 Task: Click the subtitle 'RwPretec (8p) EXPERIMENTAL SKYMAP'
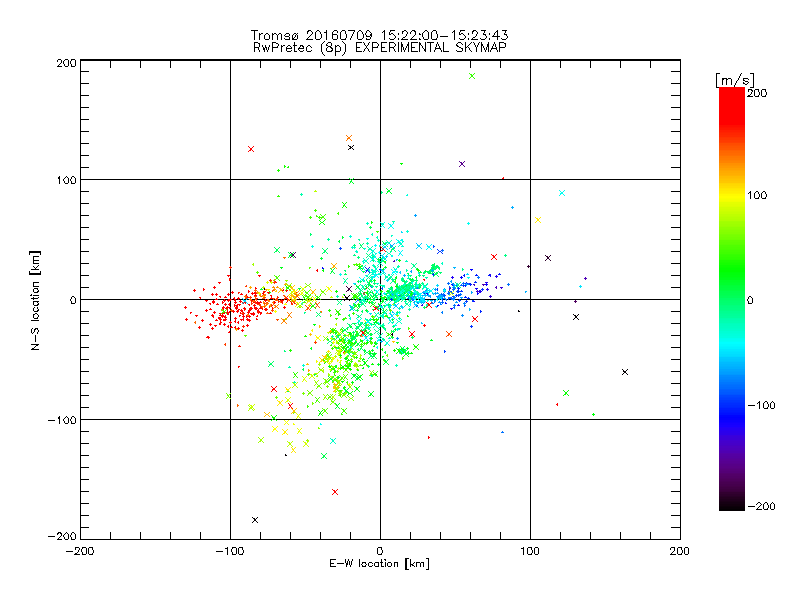coord(380,48)
